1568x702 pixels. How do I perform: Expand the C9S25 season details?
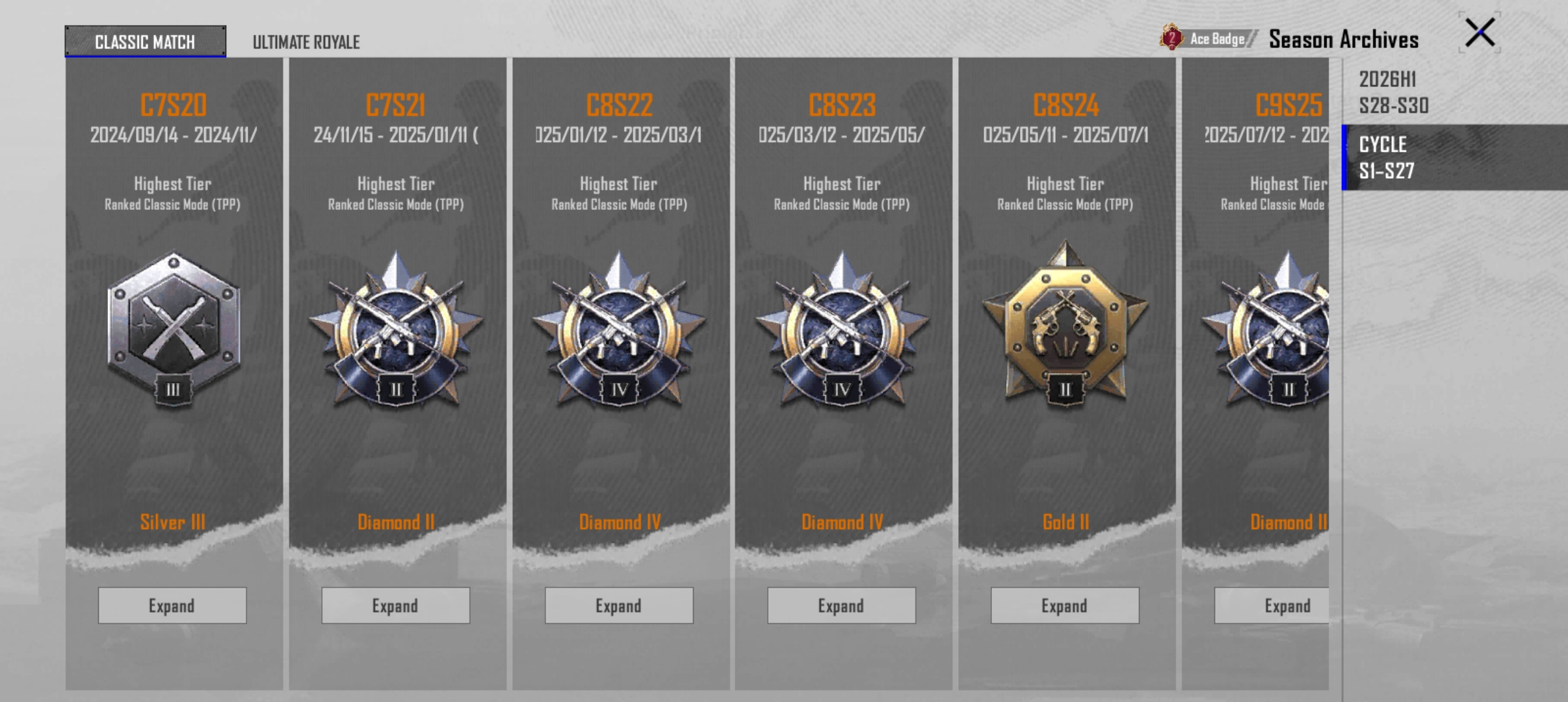[1272, 605]
